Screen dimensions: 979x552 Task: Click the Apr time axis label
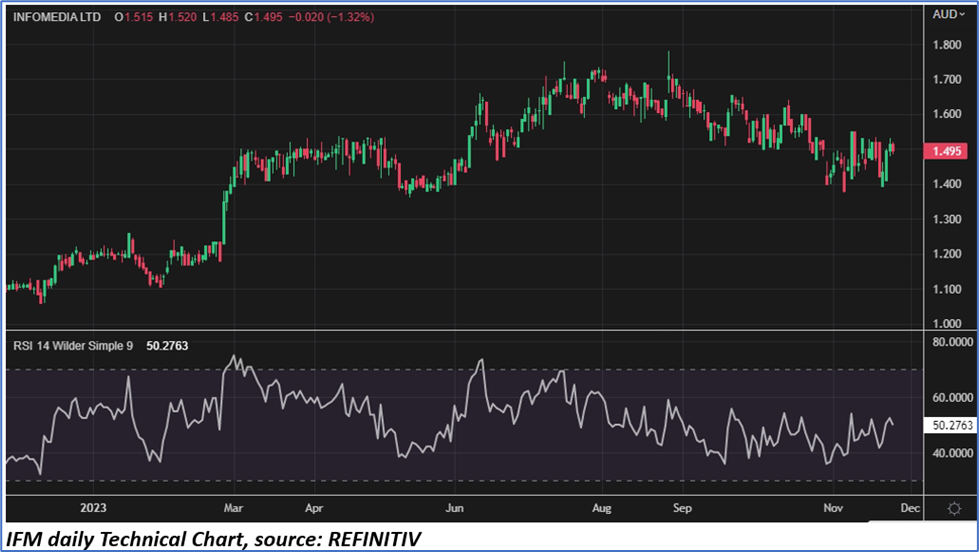click(313, 508)
